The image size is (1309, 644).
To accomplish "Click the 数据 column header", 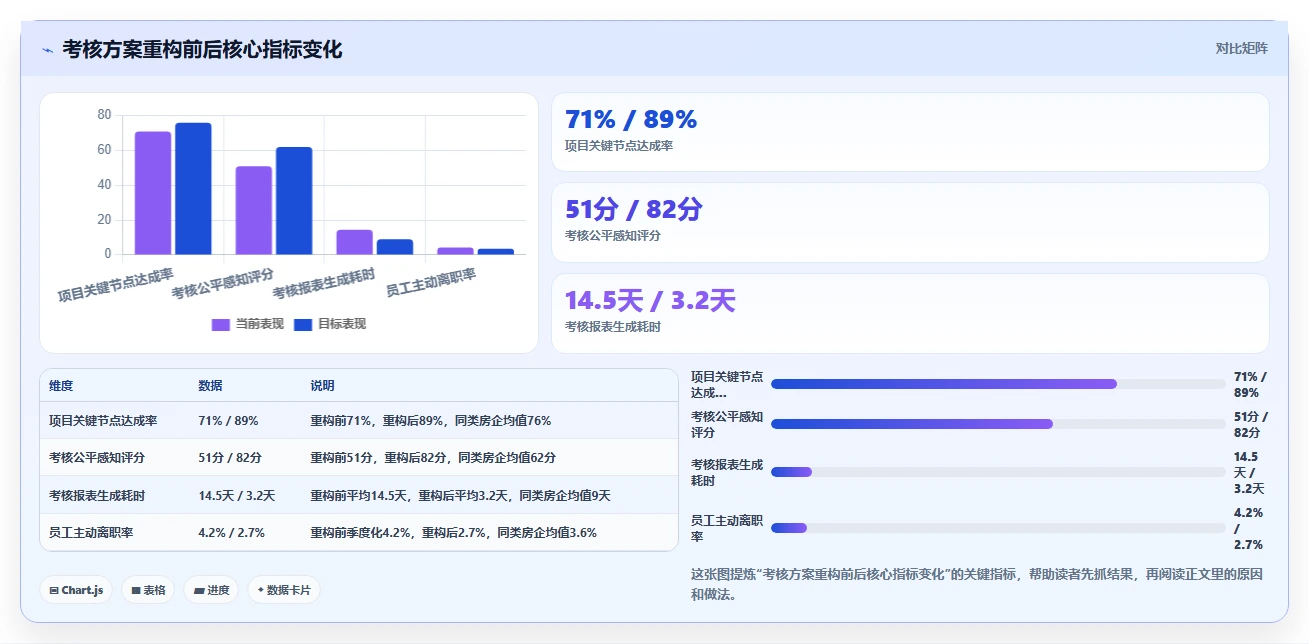I will (x=211, y=386).
